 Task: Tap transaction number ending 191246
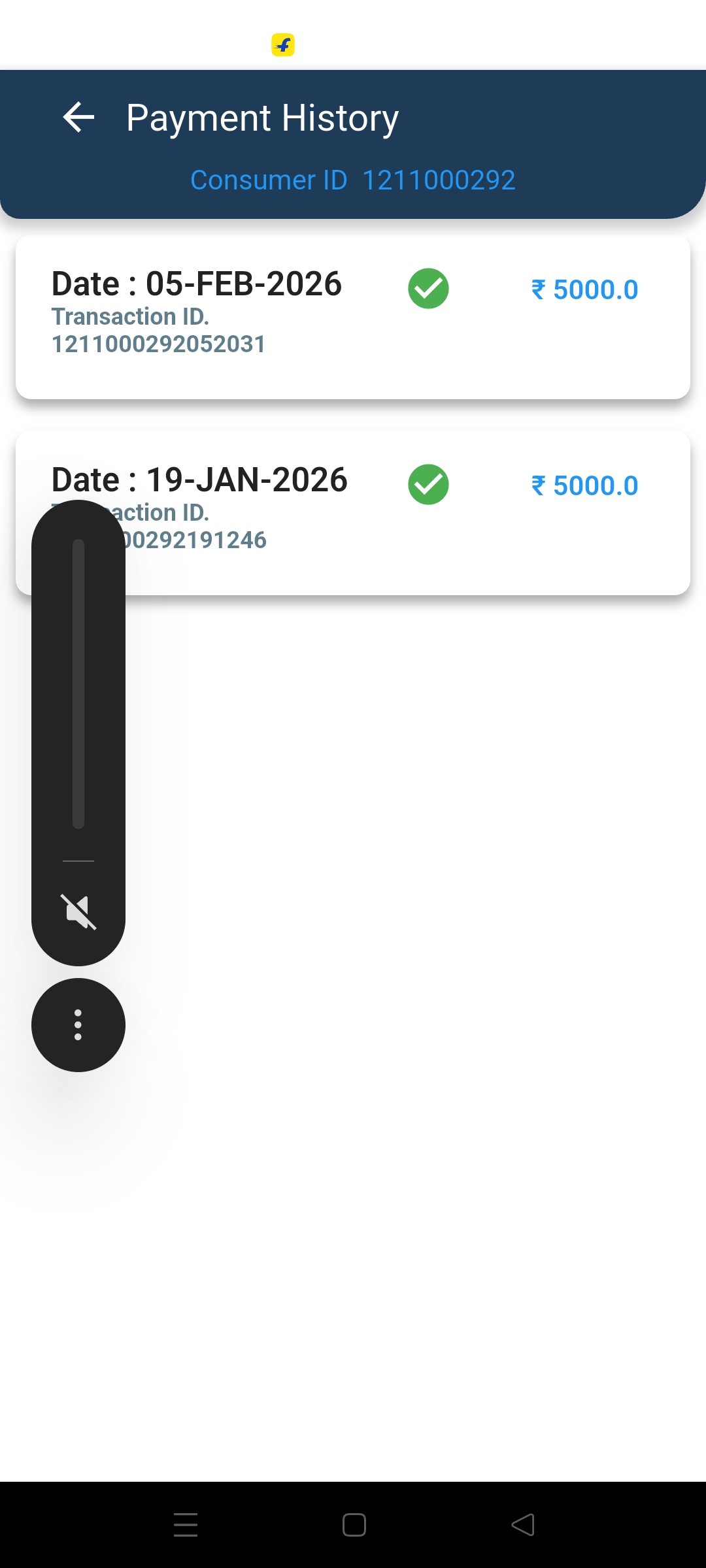tap(196, 540)
